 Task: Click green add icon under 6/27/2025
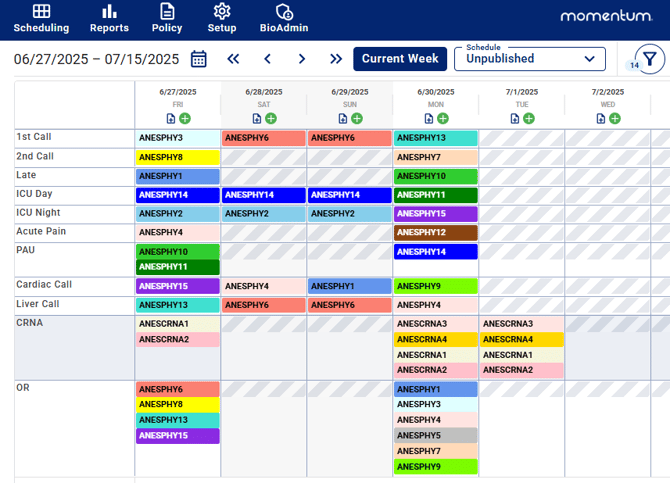(185, 118)
